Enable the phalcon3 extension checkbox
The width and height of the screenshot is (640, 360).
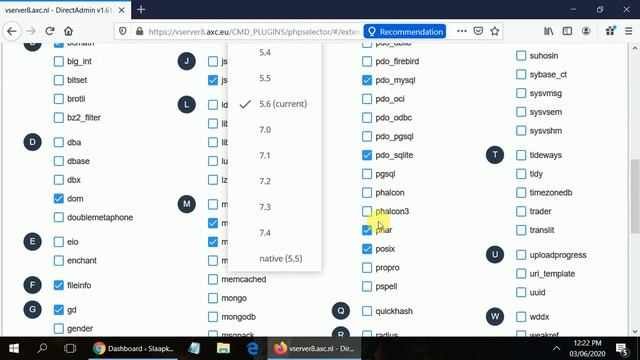click(x=367, y=211)
